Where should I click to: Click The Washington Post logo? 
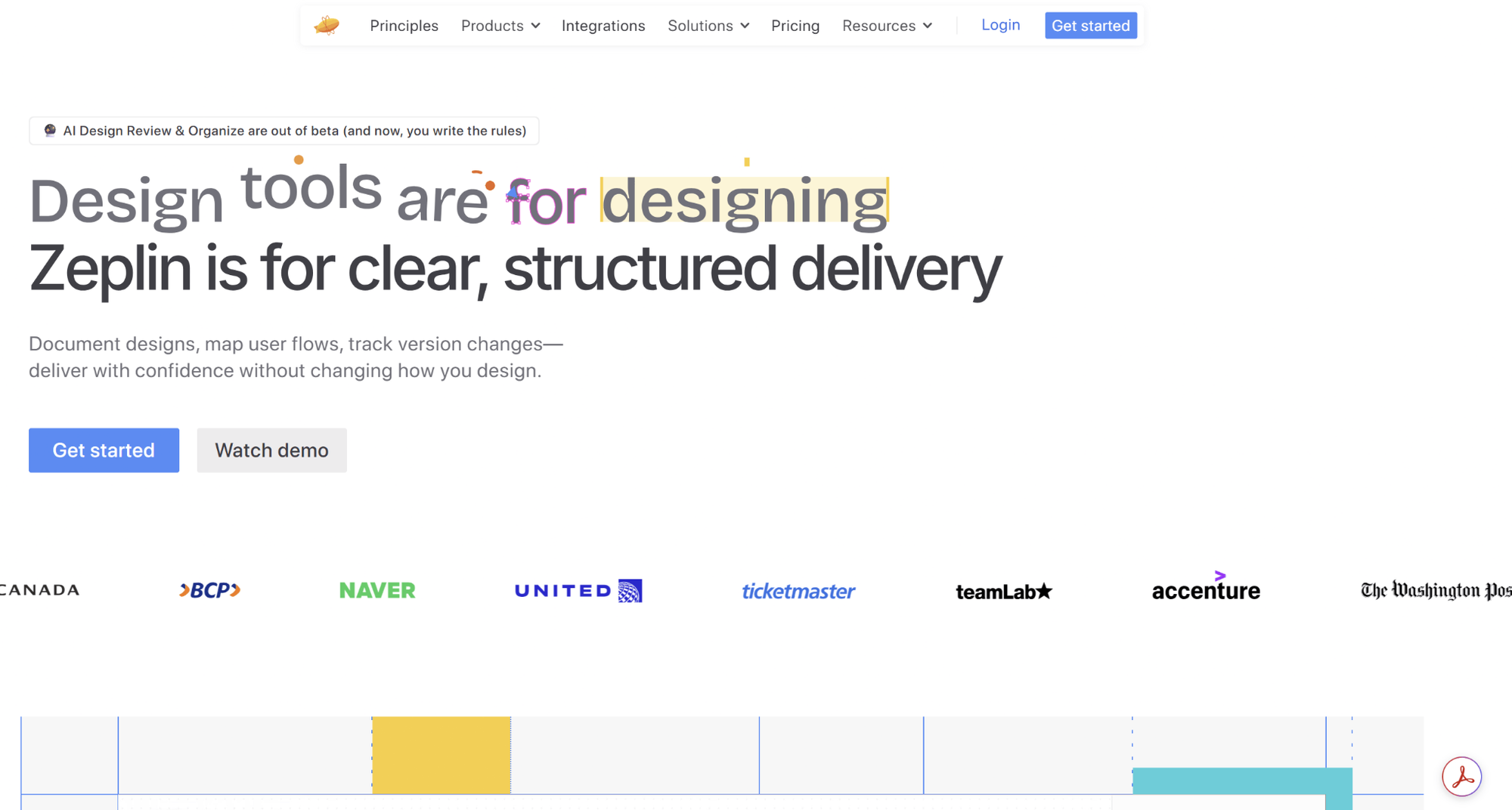tap(1436, 590)
